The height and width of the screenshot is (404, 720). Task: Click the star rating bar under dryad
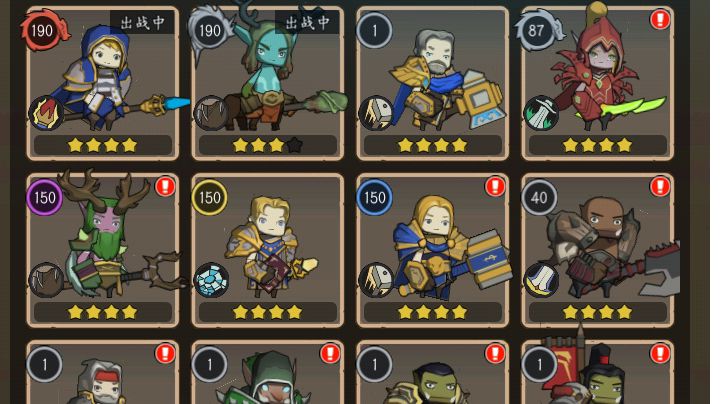268,146
